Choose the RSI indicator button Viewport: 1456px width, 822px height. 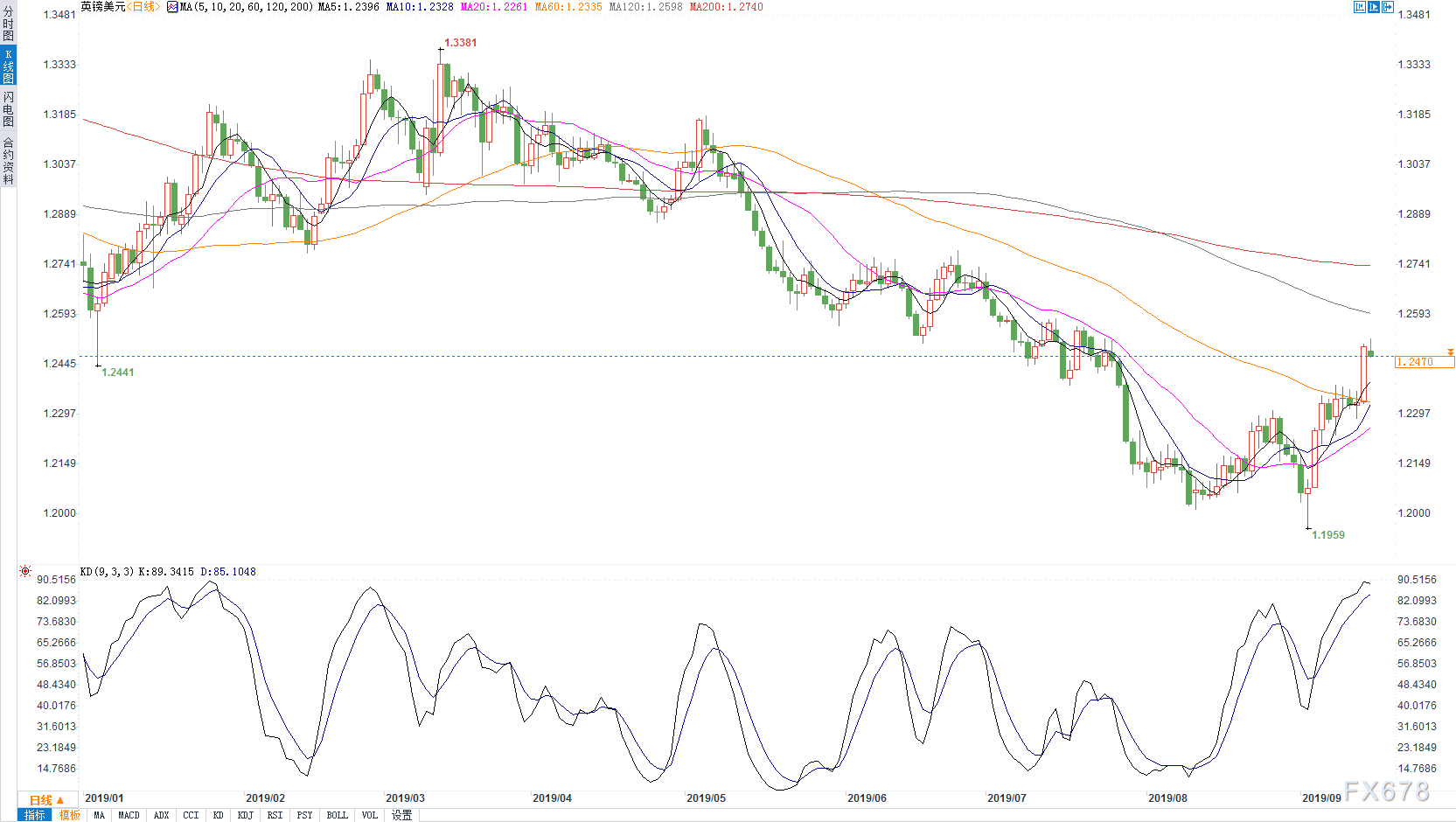275,815
